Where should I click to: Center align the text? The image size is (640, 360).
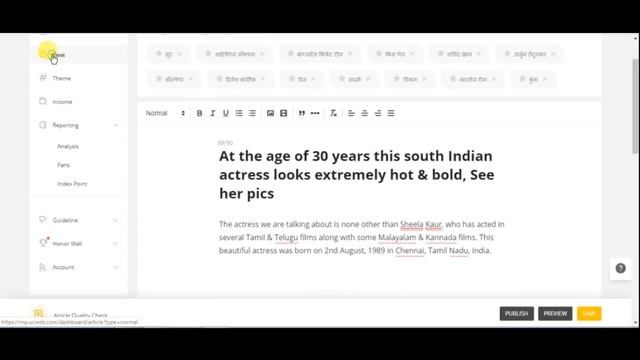pyautogui.click(x=364, y=113)
